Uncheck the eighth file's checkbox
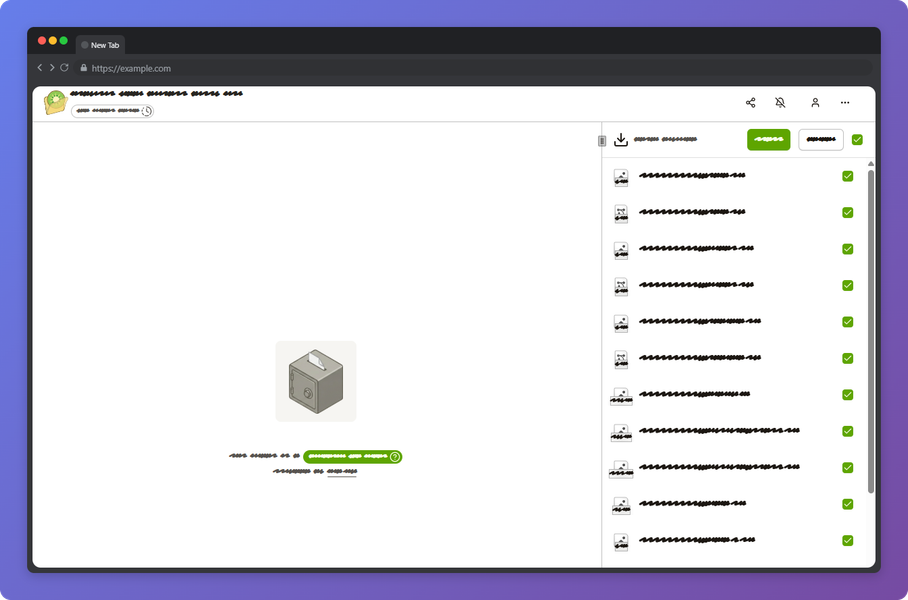Viewport: 908px width, 600px height. 848,431
